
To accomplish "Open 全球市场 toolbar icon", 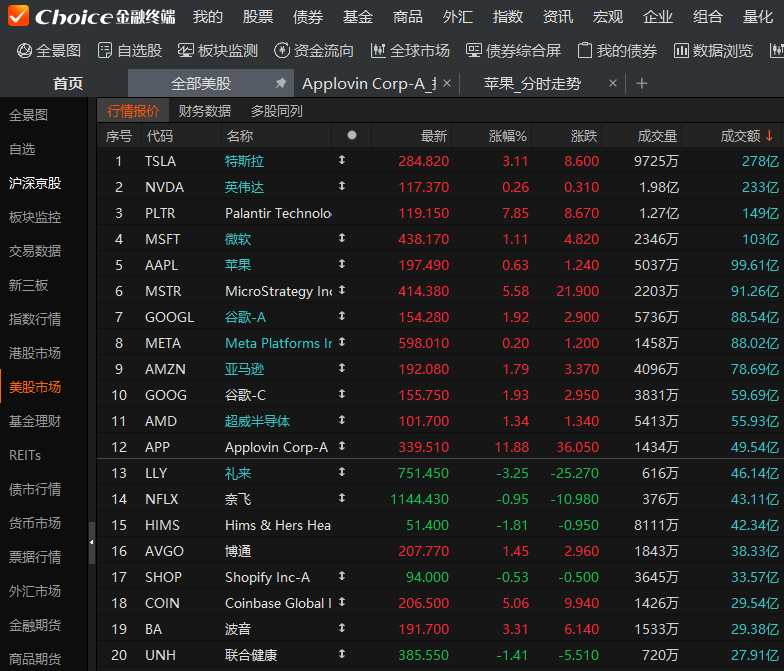I will (x=378, y=50).
